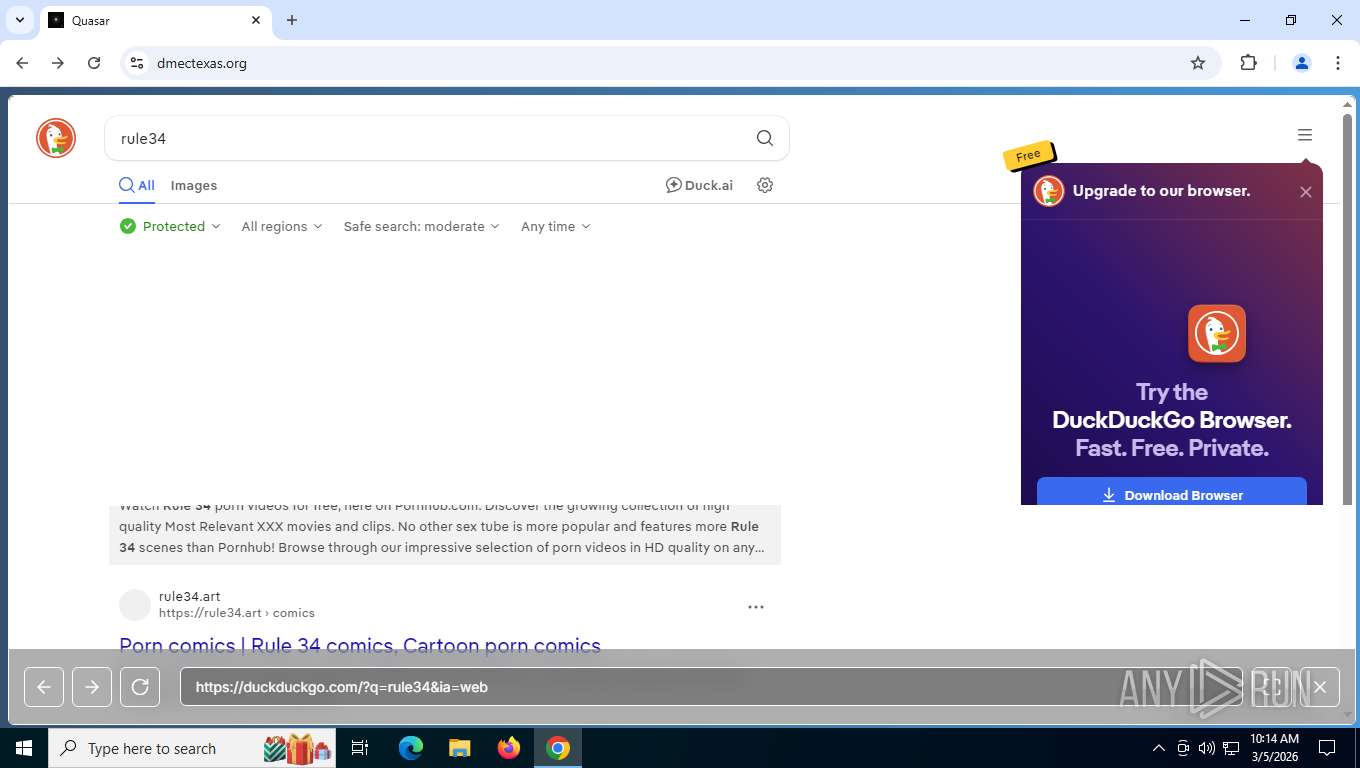Open a new Chrome tab
The image size is (1360, 768).
point(292,20)
